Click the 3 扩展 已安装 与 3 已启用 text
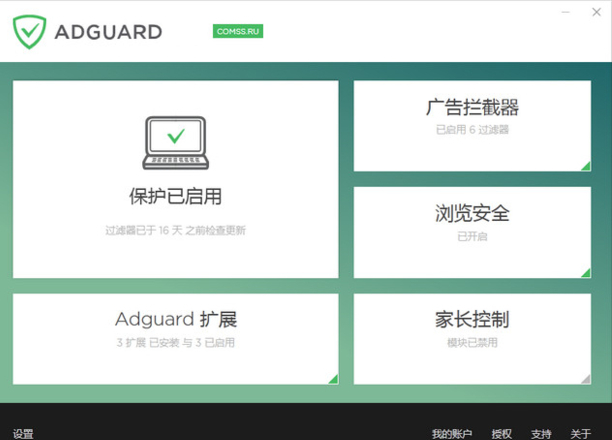Viewport: 612px width, 440px height. 176,343
